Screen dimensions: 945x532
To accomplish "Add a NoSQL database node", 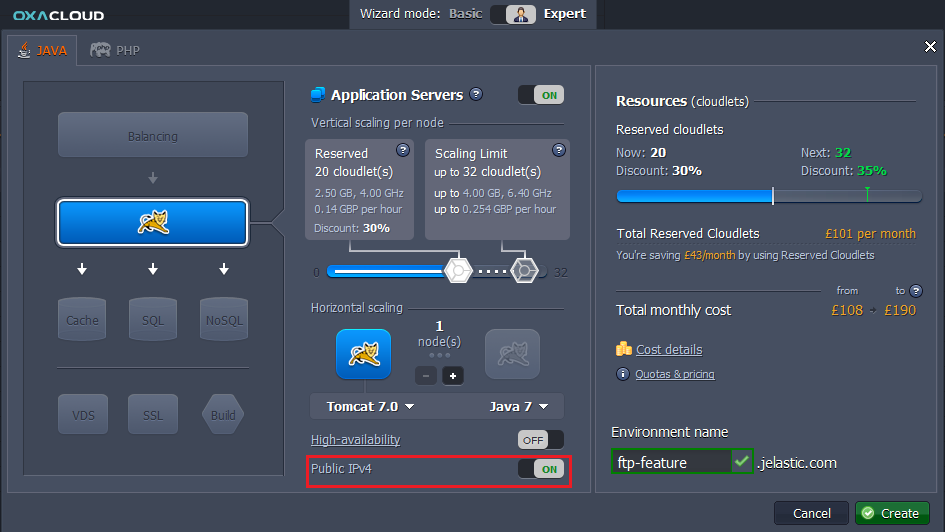I will pyautogui.click(x=224, y=319).
